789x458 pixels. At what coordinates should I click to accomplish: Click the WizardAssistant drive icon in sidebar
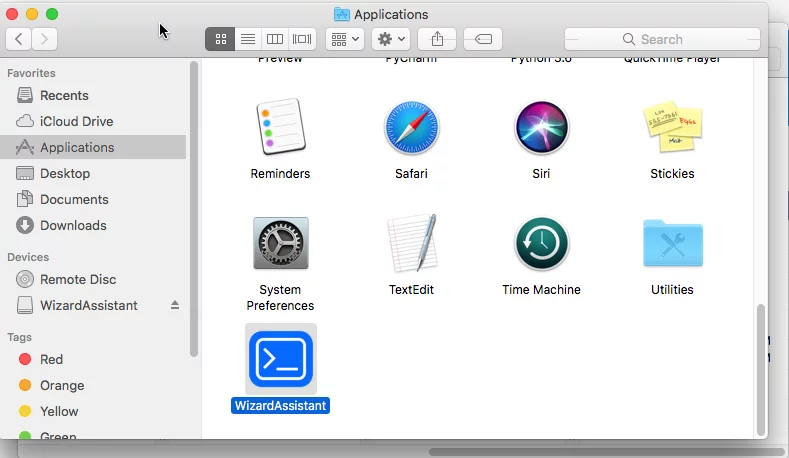(25, 306)
